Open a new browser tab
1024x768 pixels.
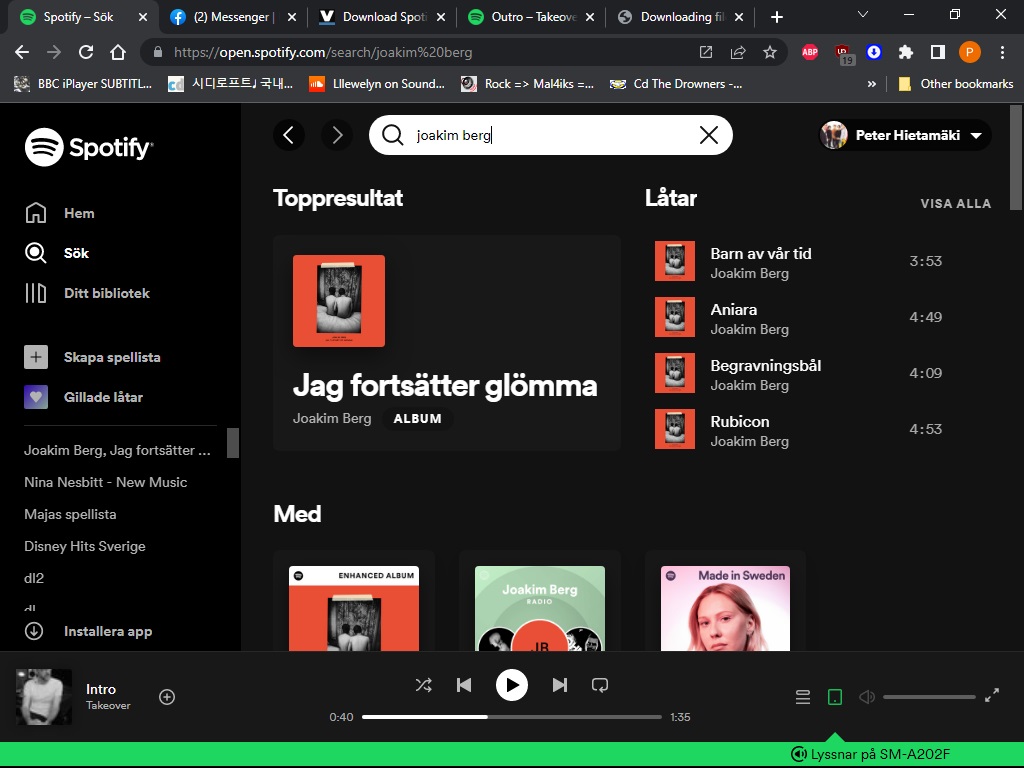(776, 17)
